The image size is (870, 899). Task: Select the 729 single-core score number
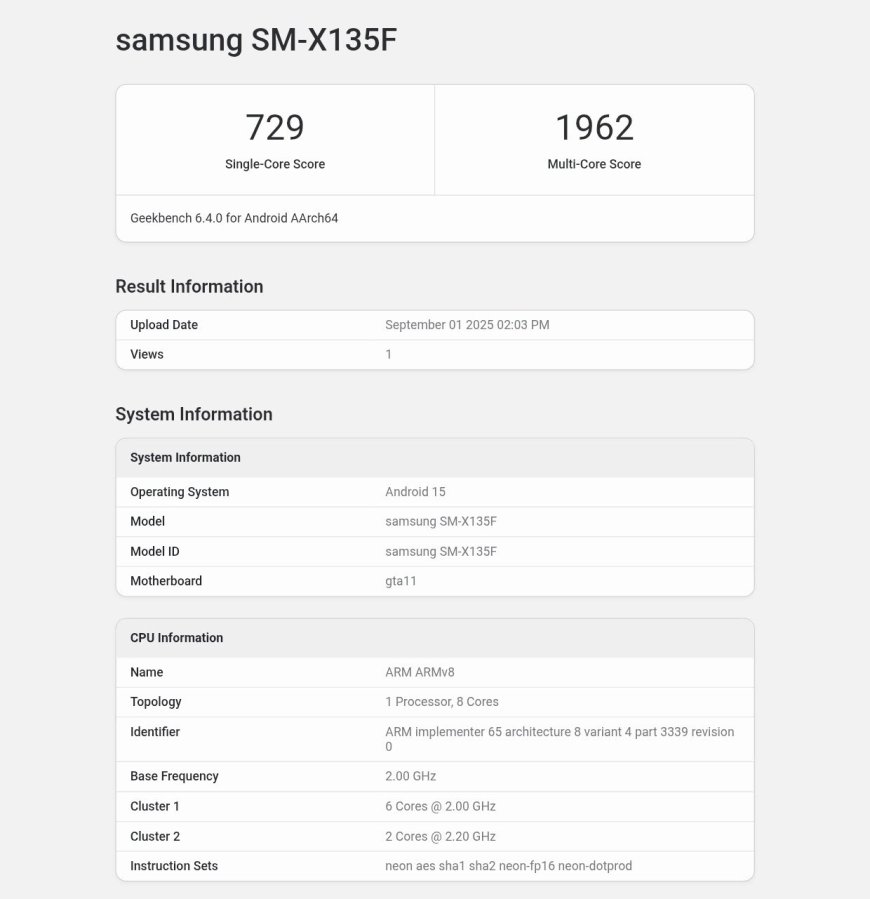point(275,127)
